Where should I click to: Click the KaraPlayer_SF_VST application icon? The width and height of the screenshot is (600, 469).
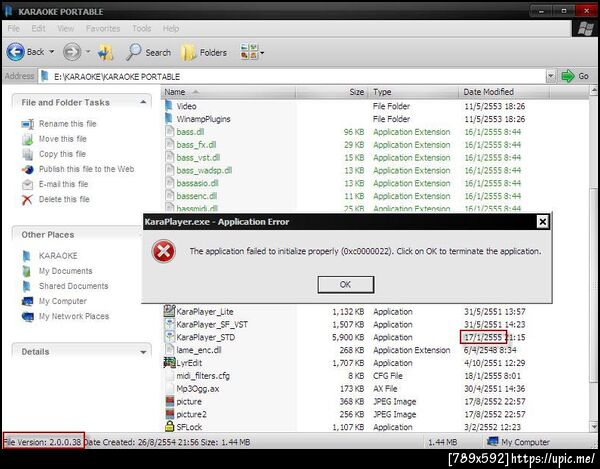(170, 324)
